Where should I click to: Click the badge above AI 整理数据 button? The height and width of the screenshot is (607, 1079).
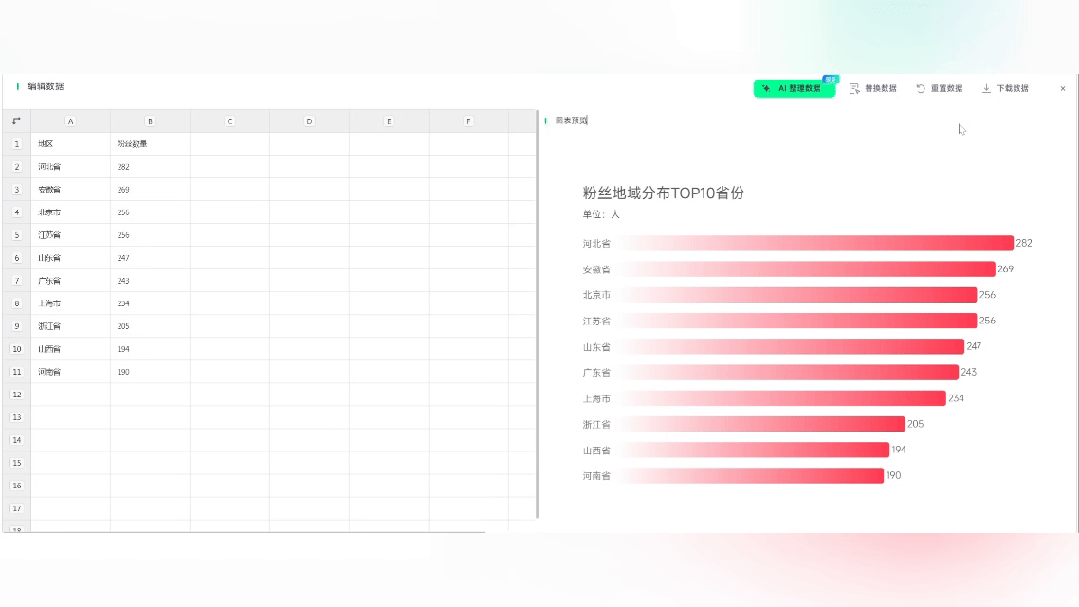tap(830, 79)
